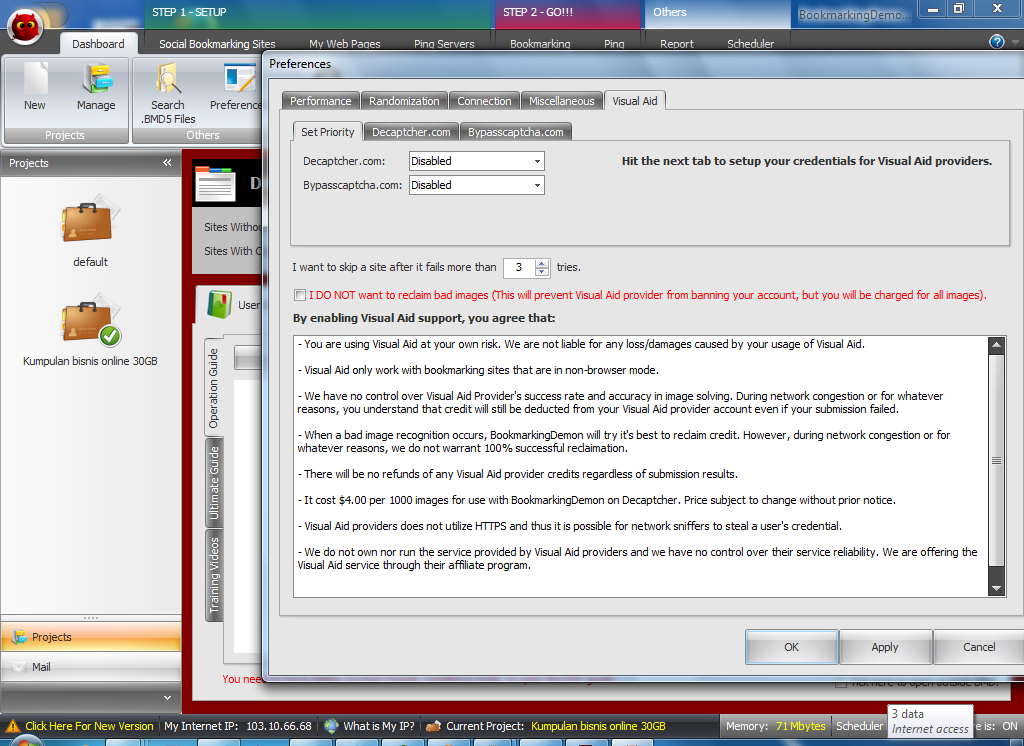
Task: Open the Social Bookmarking Sites tab
Action: [x=217, y=44]
